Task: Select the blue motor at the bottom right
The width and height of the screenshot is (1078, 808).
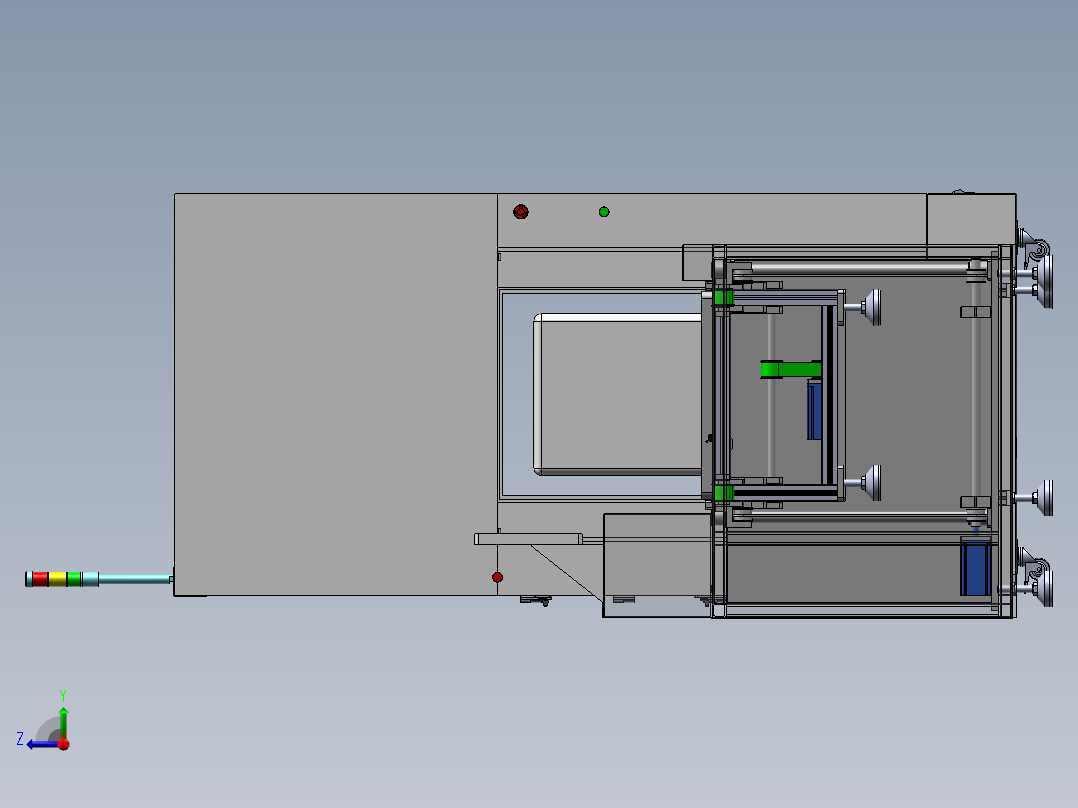Action: point(975,567)
